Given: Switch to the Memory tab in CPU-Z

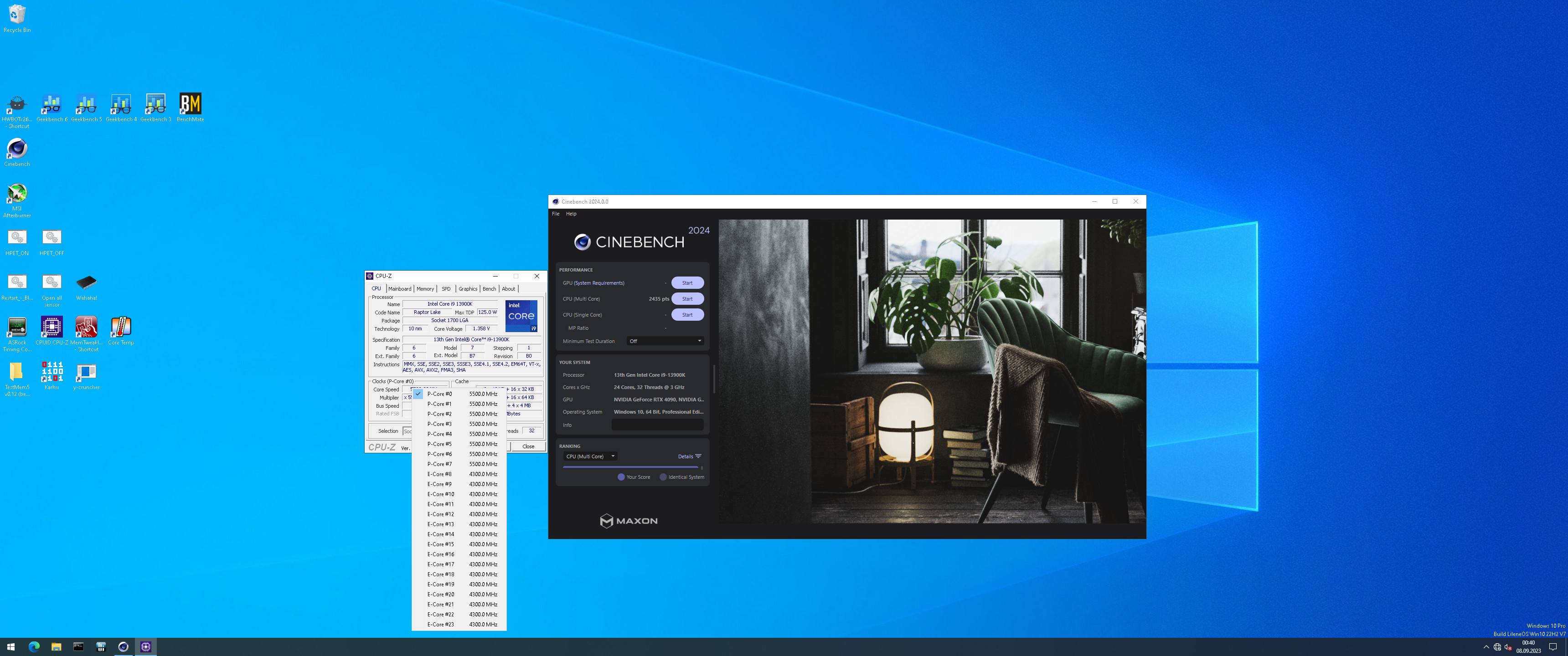Looking at the screenshot, I should tap(425, 289).
